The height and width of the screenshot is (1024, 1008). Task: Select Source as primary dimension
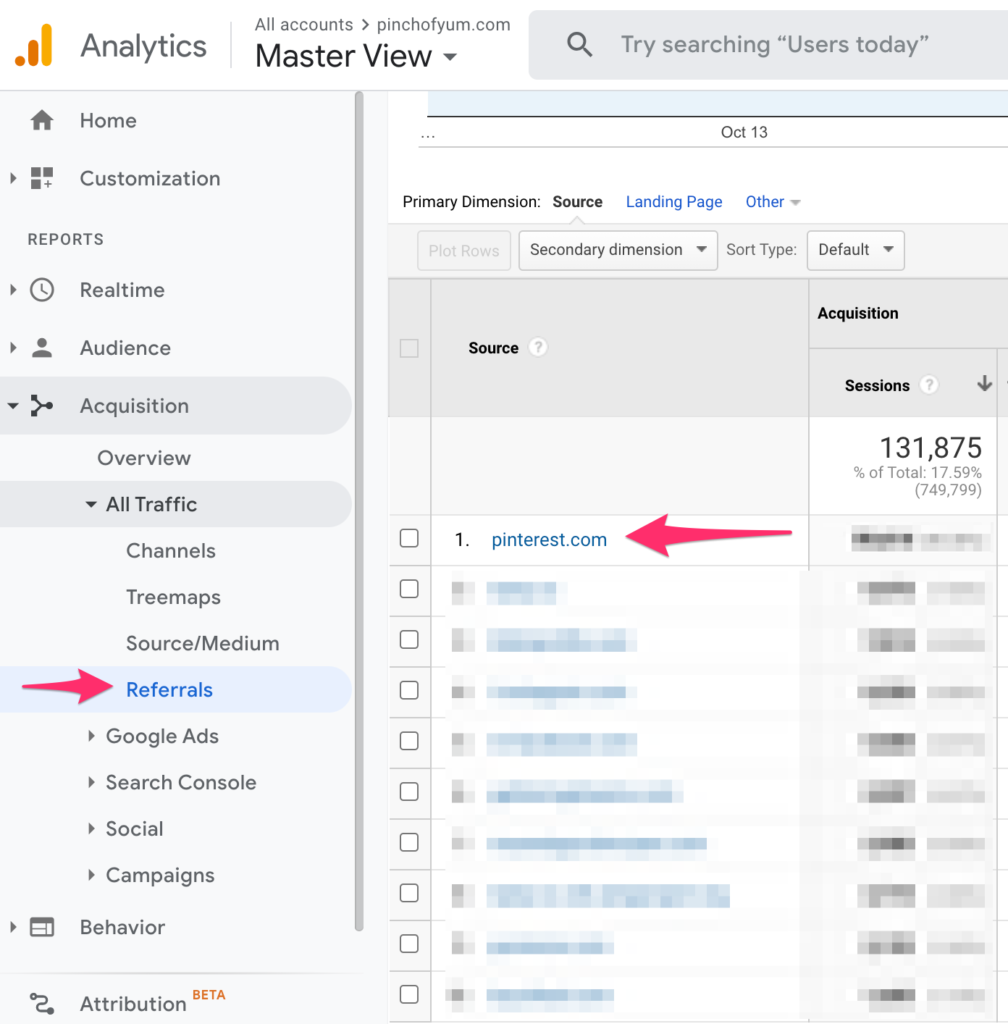pos(577,202)
